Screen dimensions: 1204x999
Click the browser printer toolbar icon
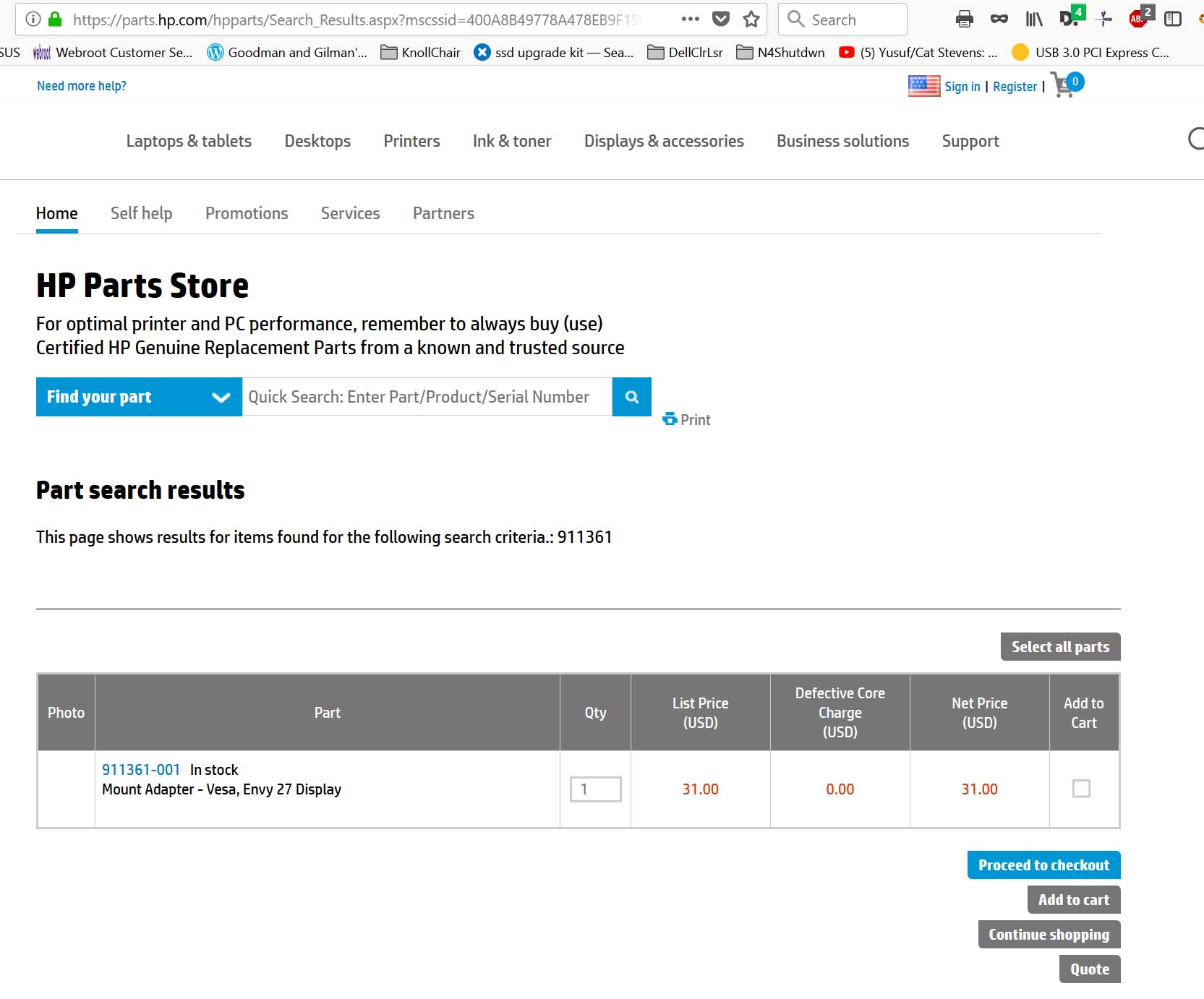pyautogui.click(x=964, y=20)
